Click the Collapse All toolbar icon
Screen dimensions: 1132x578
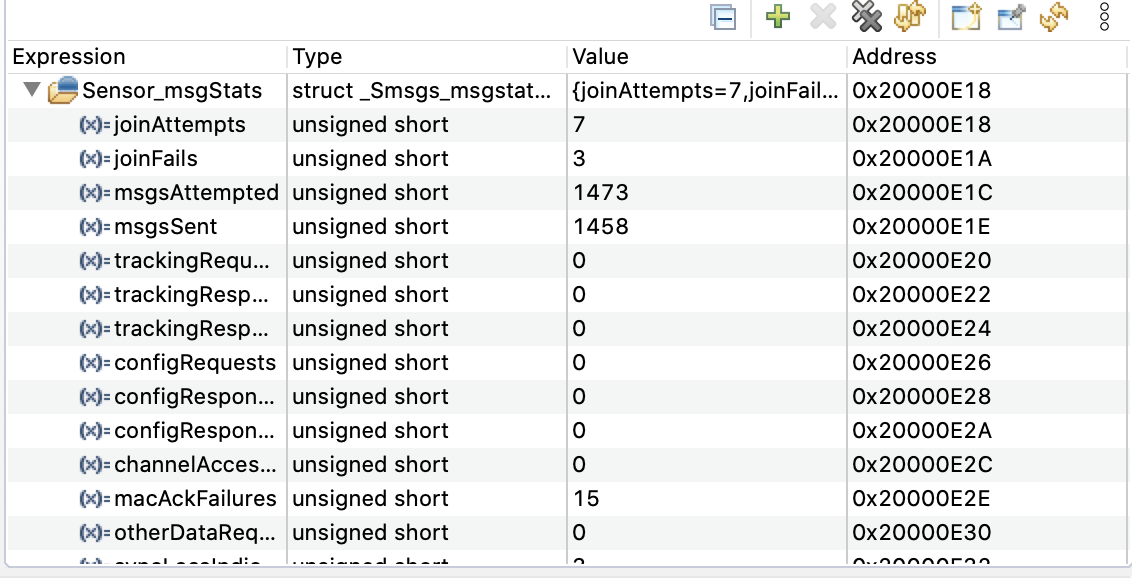[723, 19]
